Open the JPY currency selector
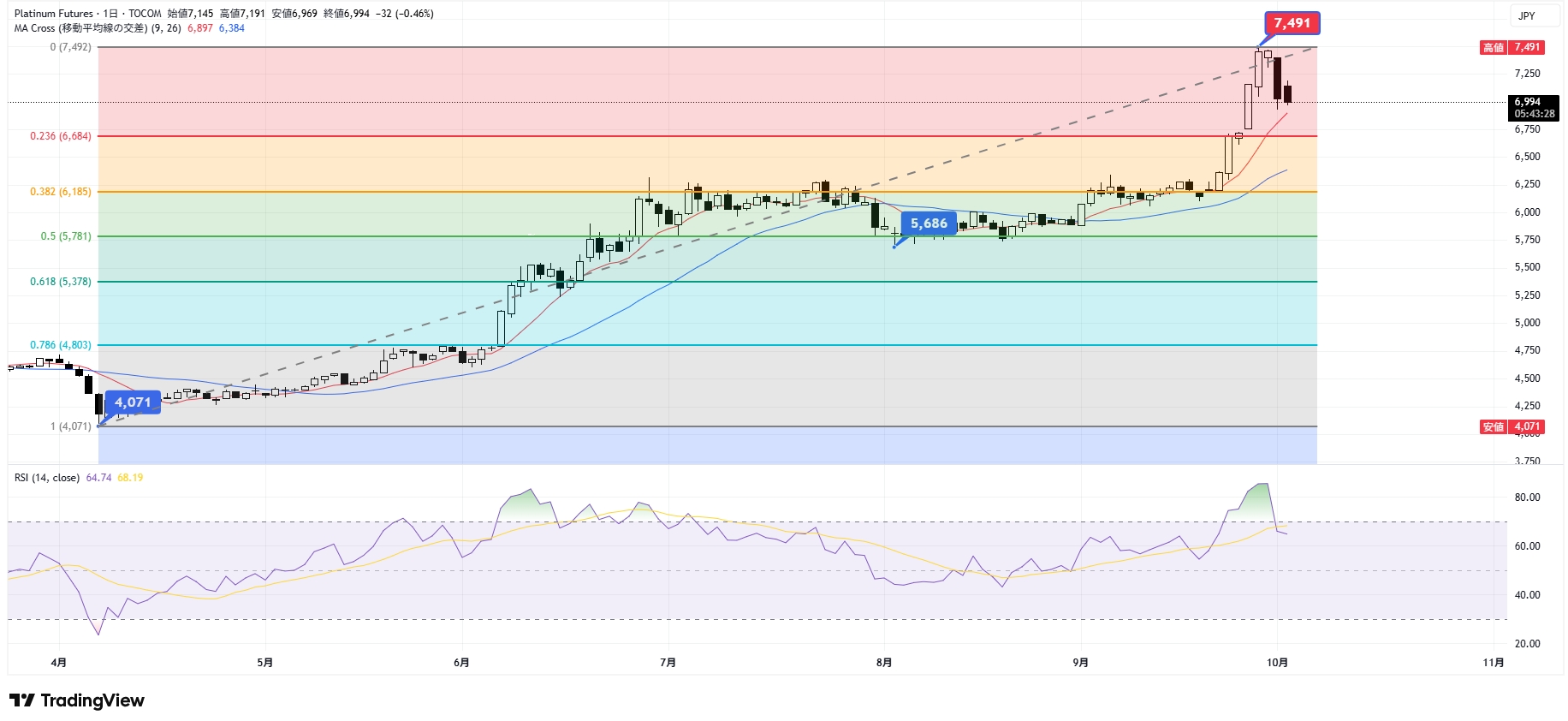The height and width of the screenshot is (721, 1568). coord(1526,15)
